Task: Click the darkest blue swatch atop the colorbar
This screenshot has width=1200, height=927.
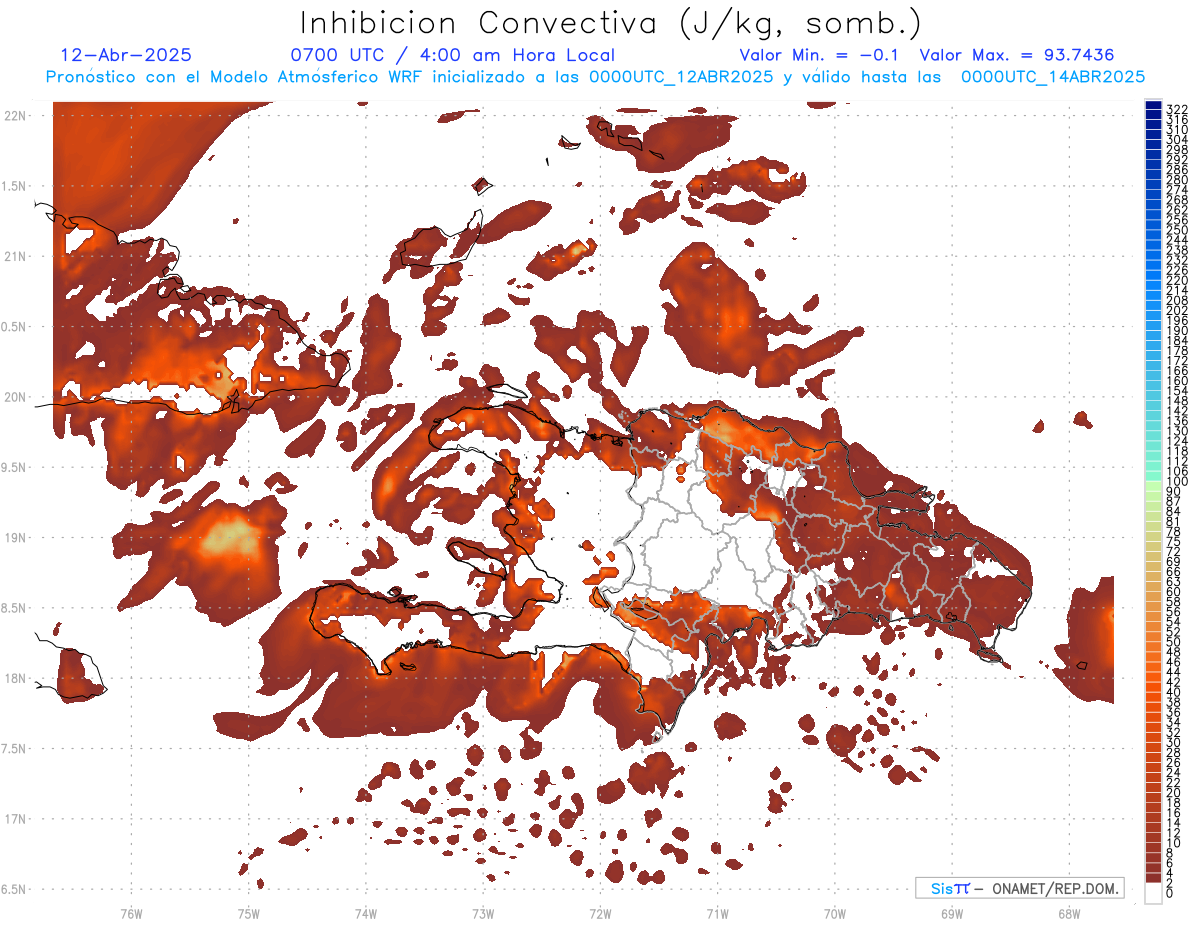Action: click(x=1154, y=106)
